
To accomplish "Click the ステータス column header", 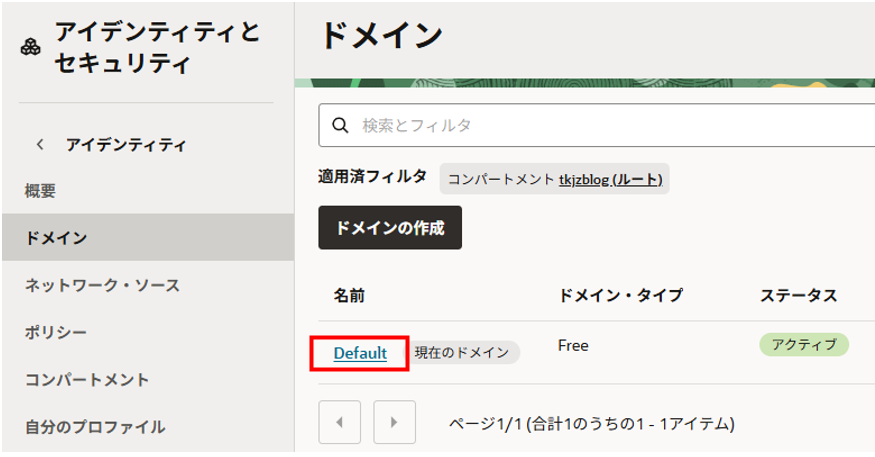I will pyautogui.click(x=798, y=295).
